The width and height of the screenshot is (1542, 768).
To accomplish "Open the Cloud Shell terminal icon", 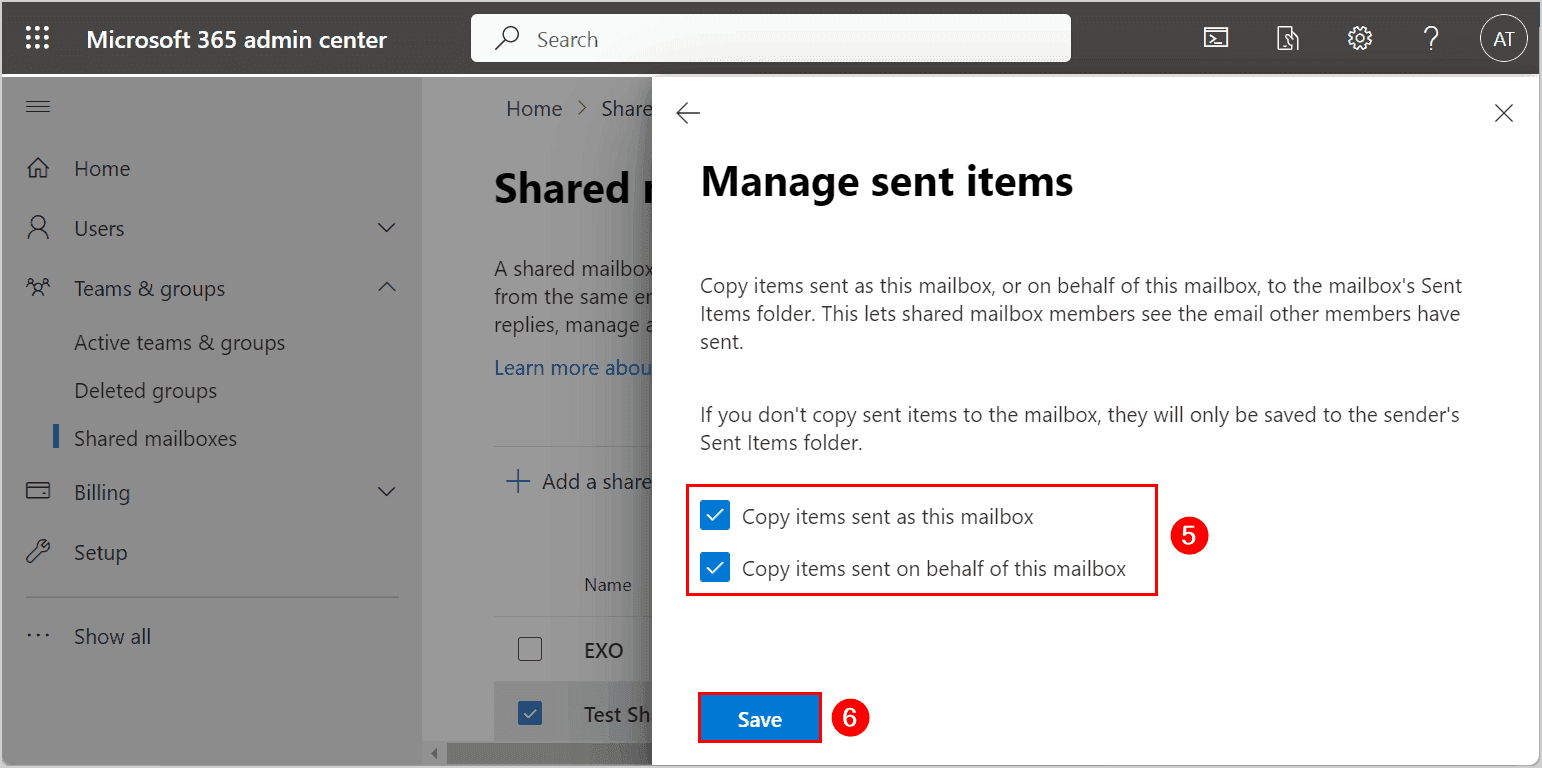I will [x=1216, y=39].
